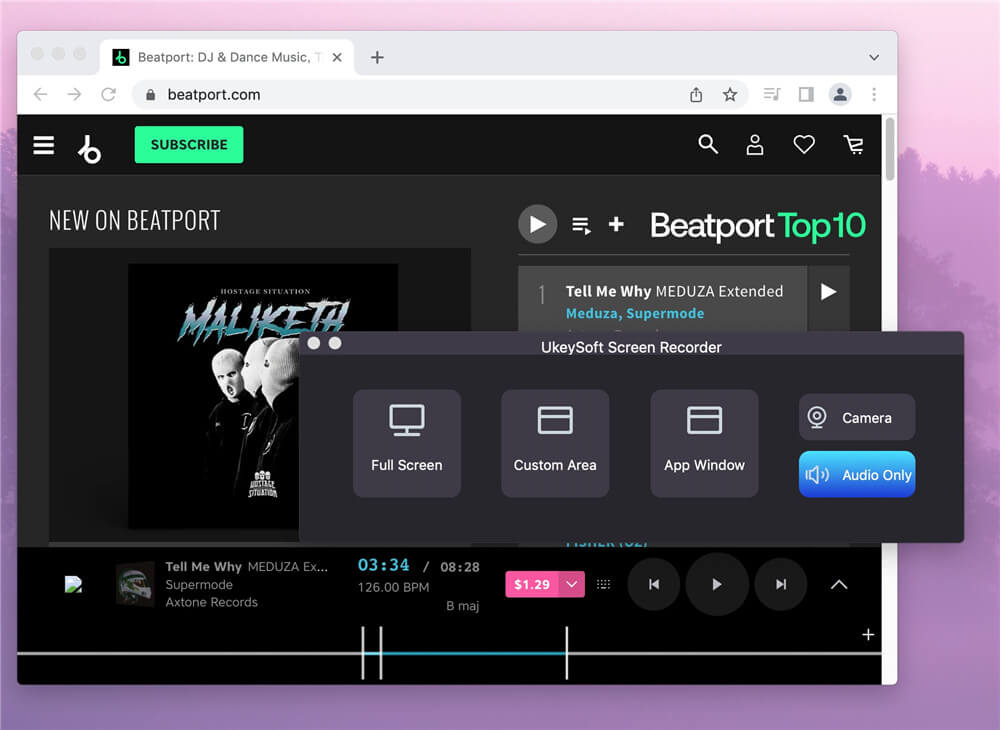This screenshot has width=1000, height=730.
Task: Toggle the hamburger navigation menu
Action: 43,145
